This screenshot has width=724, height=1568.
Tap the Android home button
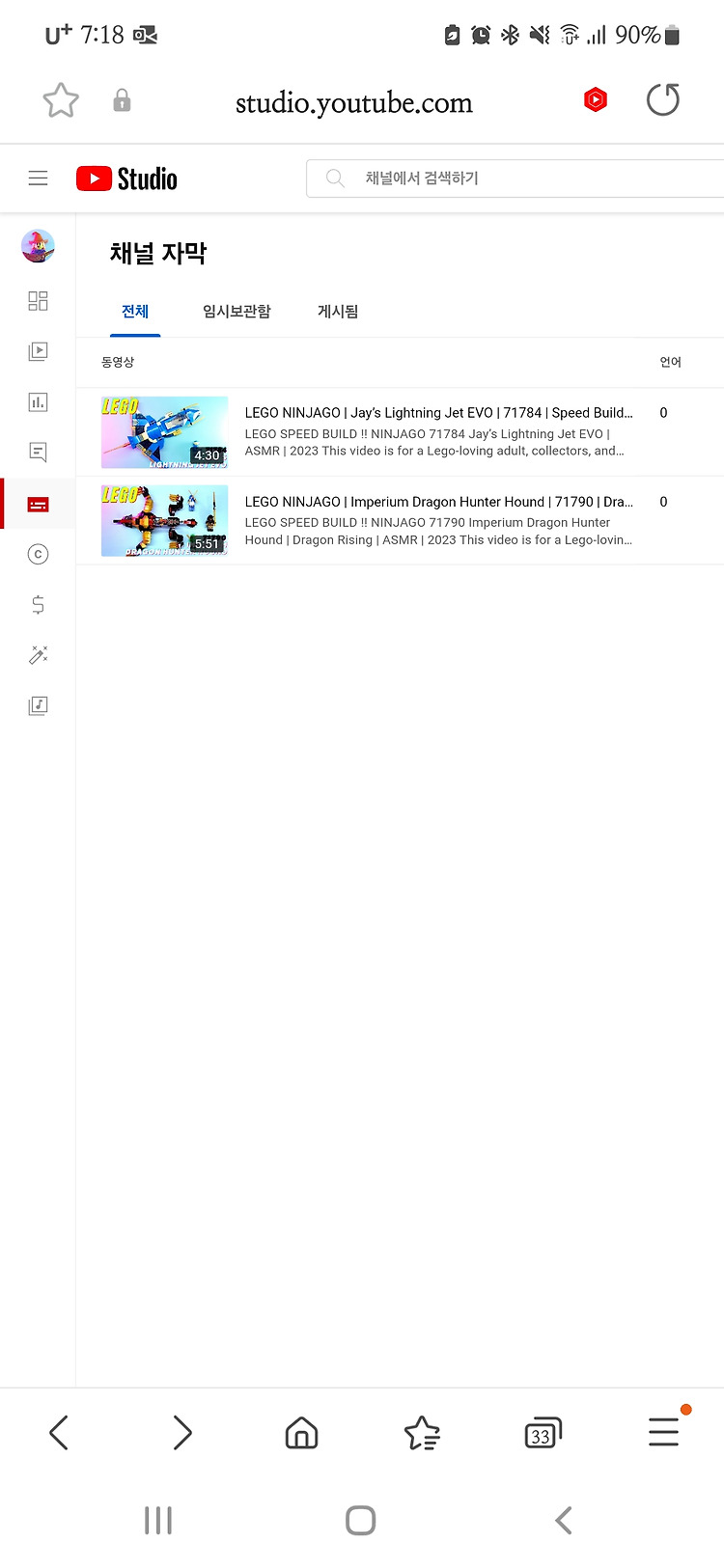click(x=361, y=1521)
